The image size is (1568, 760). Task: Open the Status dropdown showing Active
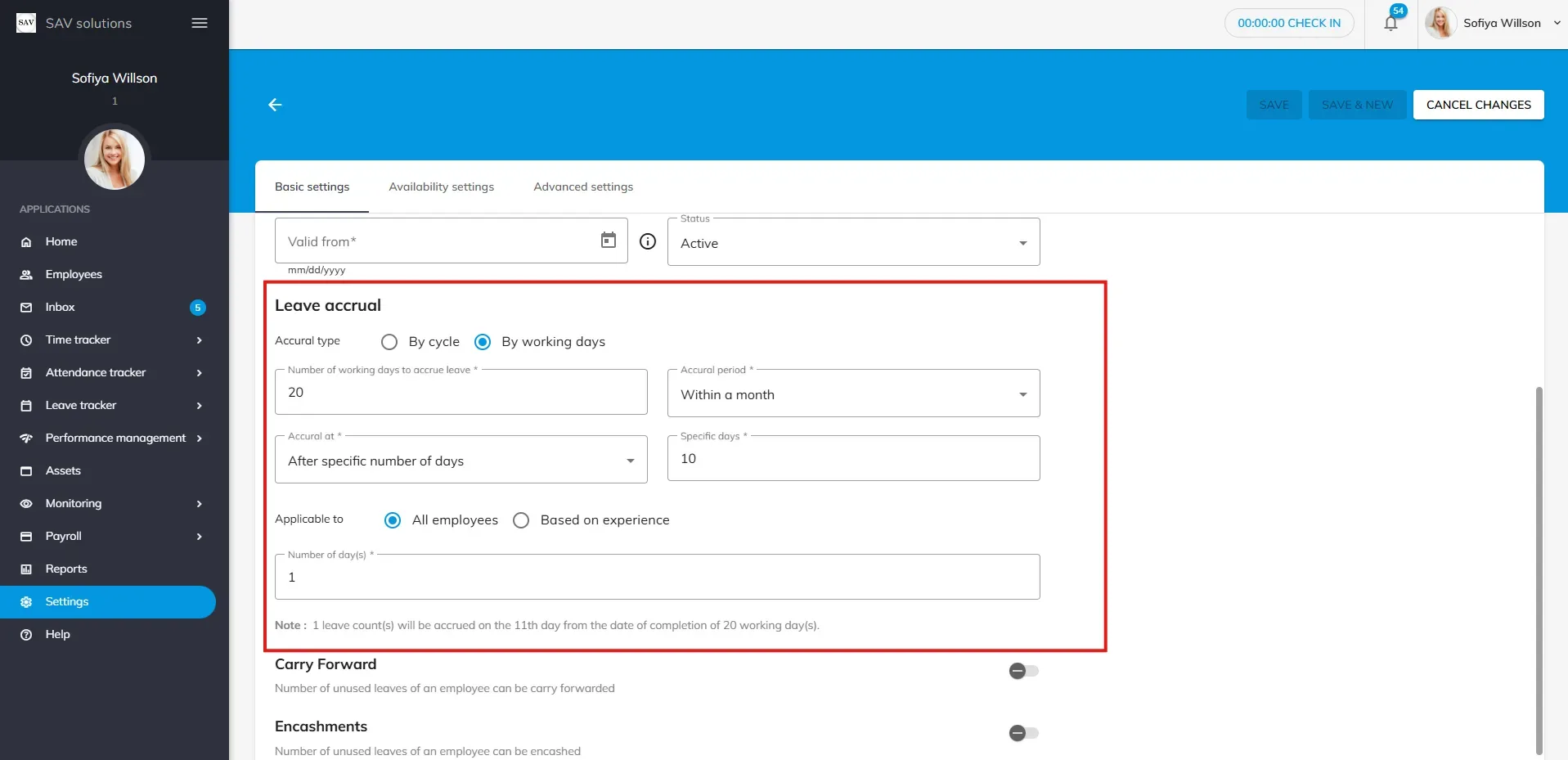(854, 243)
